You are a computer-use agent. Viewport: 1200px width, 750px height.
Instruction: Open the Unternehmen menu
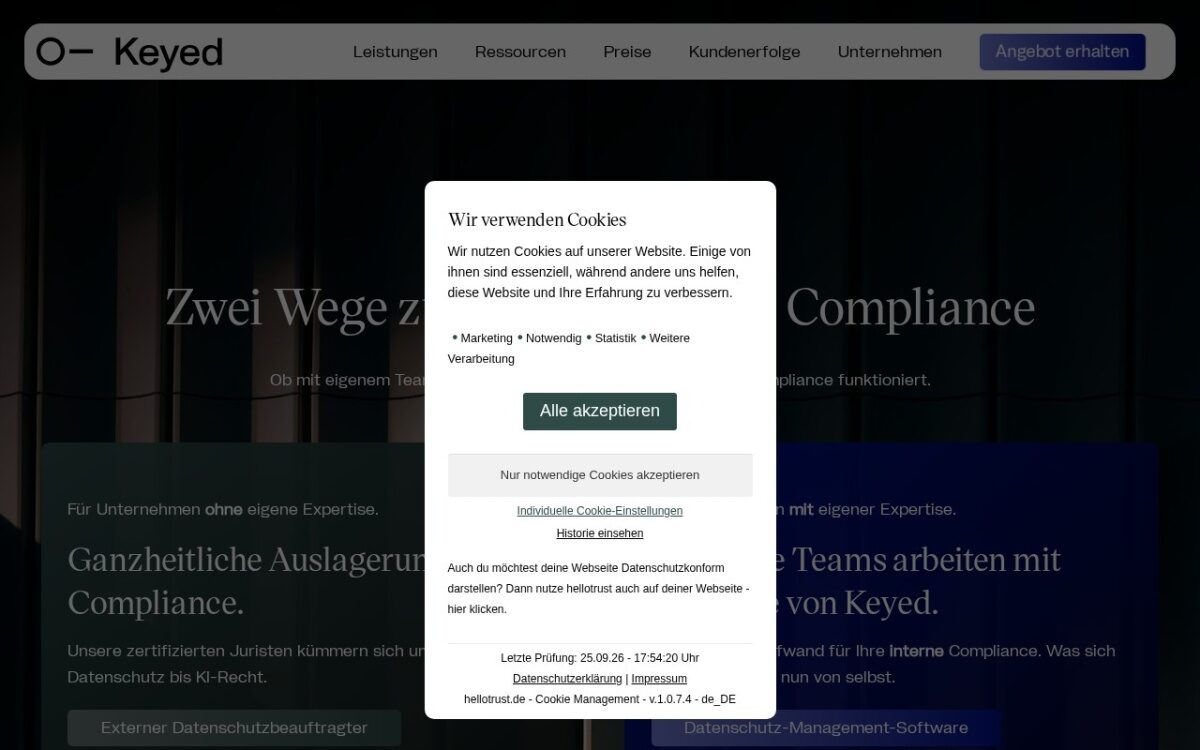pyautogui.click(x=889, y=52)
